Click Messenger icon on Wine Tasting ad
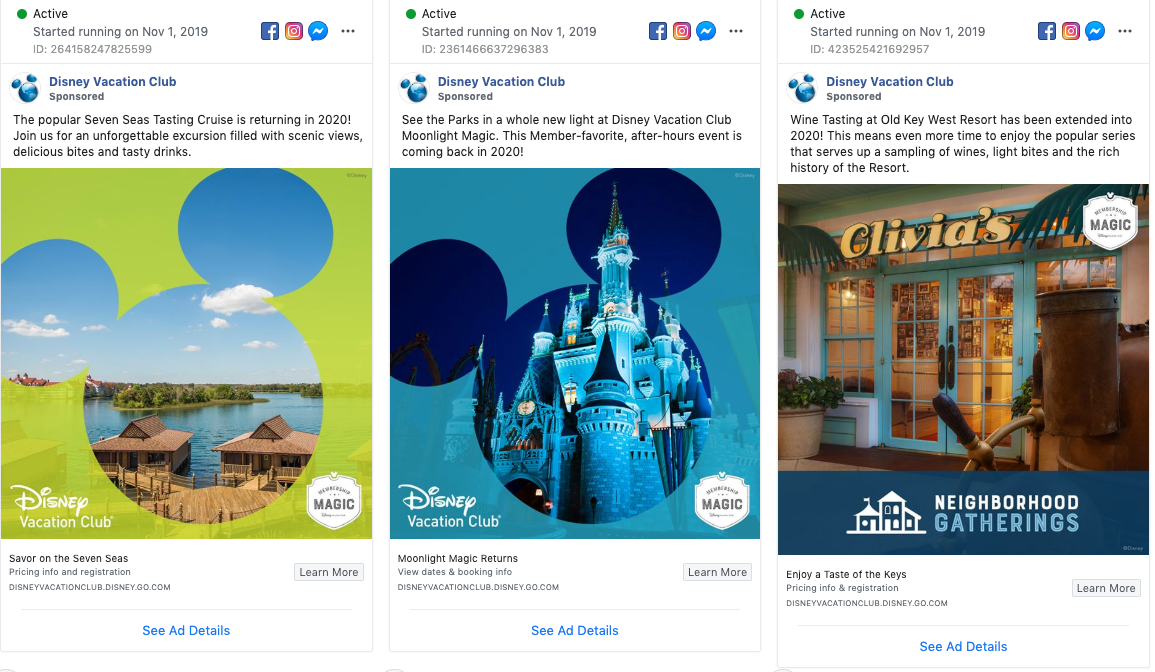The width and height of the screenshot is (1155, 672). tap(1095, 32)
